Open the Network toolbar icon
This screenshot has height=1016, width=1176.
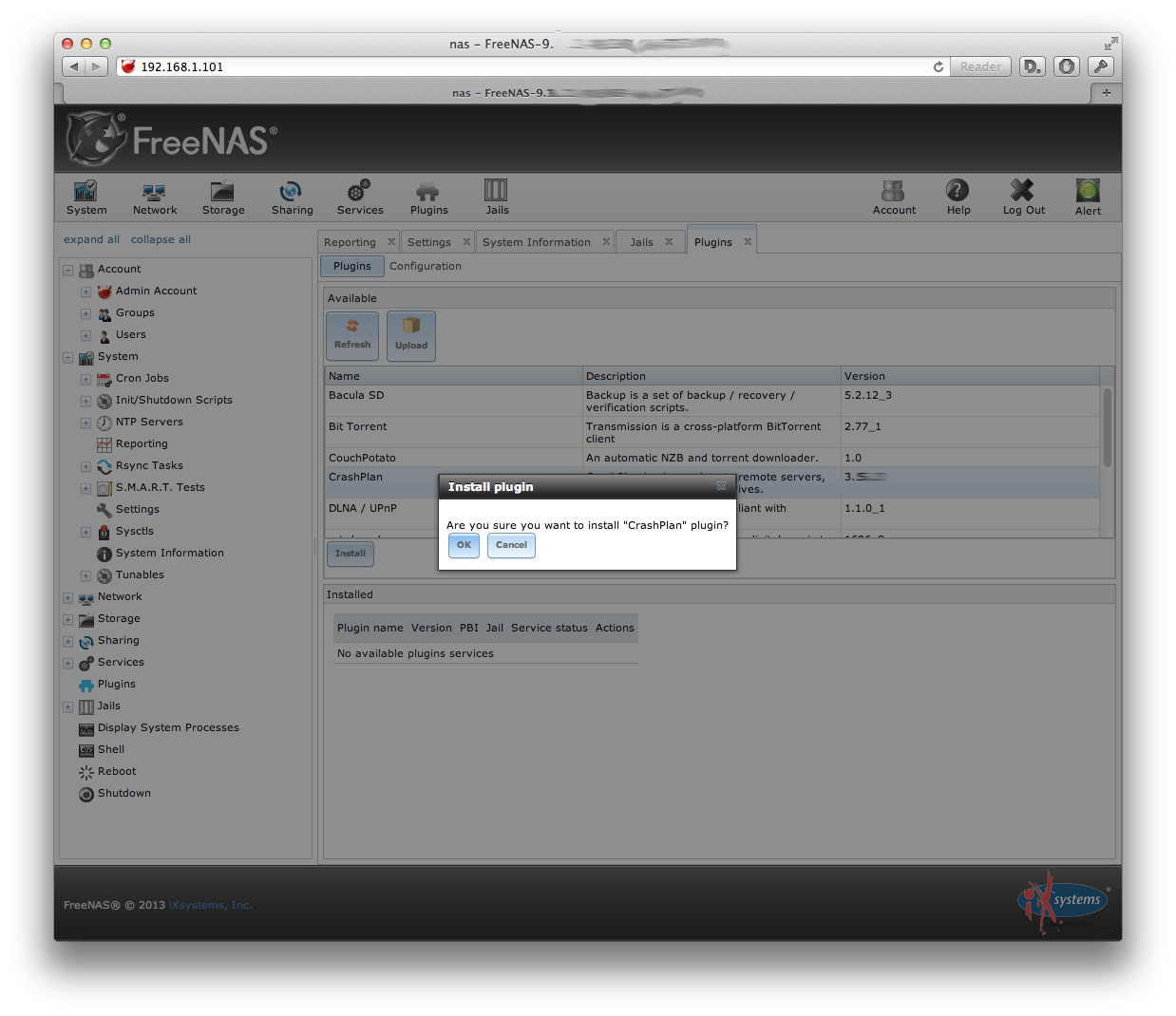[x=155, y=198]
